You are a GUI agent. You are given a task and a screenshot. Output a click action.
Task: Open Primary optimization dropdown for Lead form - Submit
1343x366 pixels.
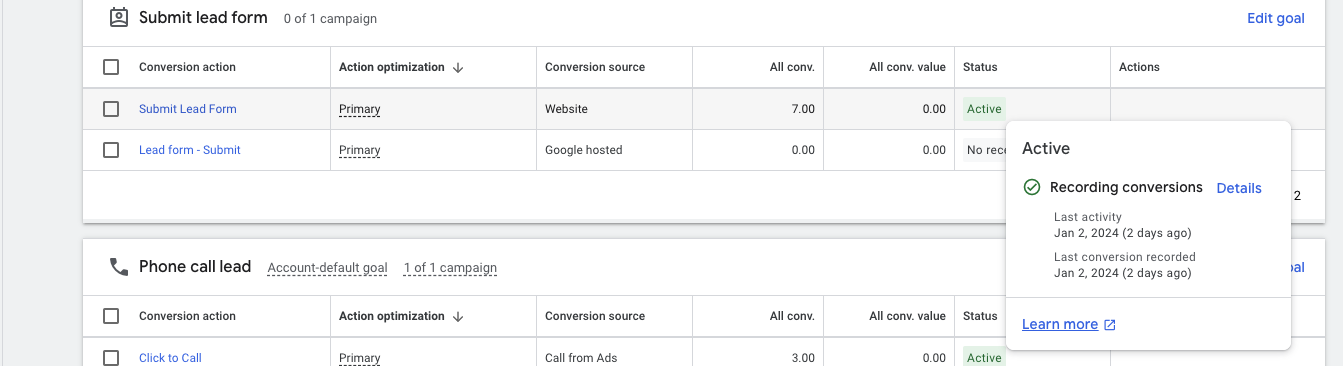coord(360,150)
